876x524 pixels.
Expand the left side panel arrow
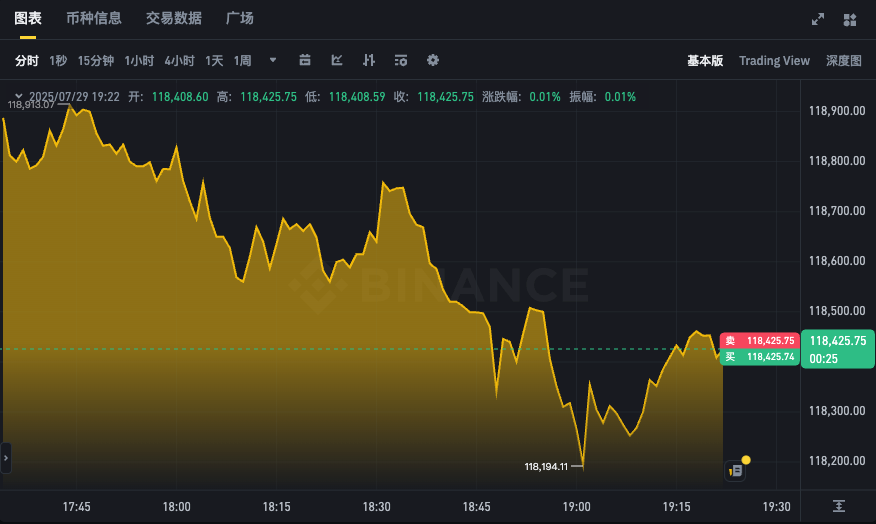6,458
